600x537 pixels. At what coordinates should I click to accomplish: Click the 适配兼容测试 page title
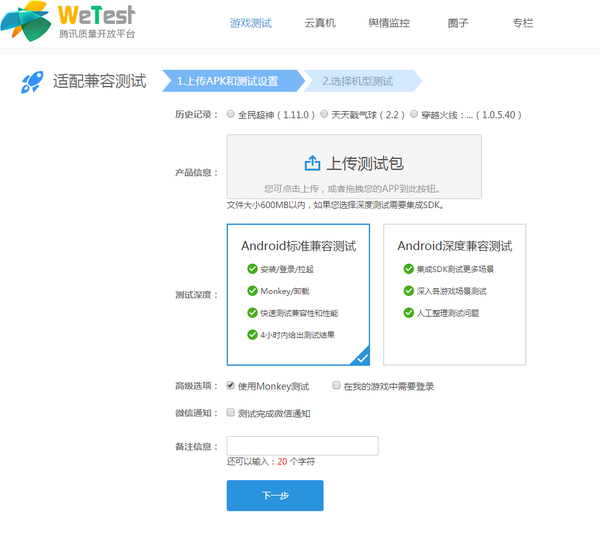(99, 81)
